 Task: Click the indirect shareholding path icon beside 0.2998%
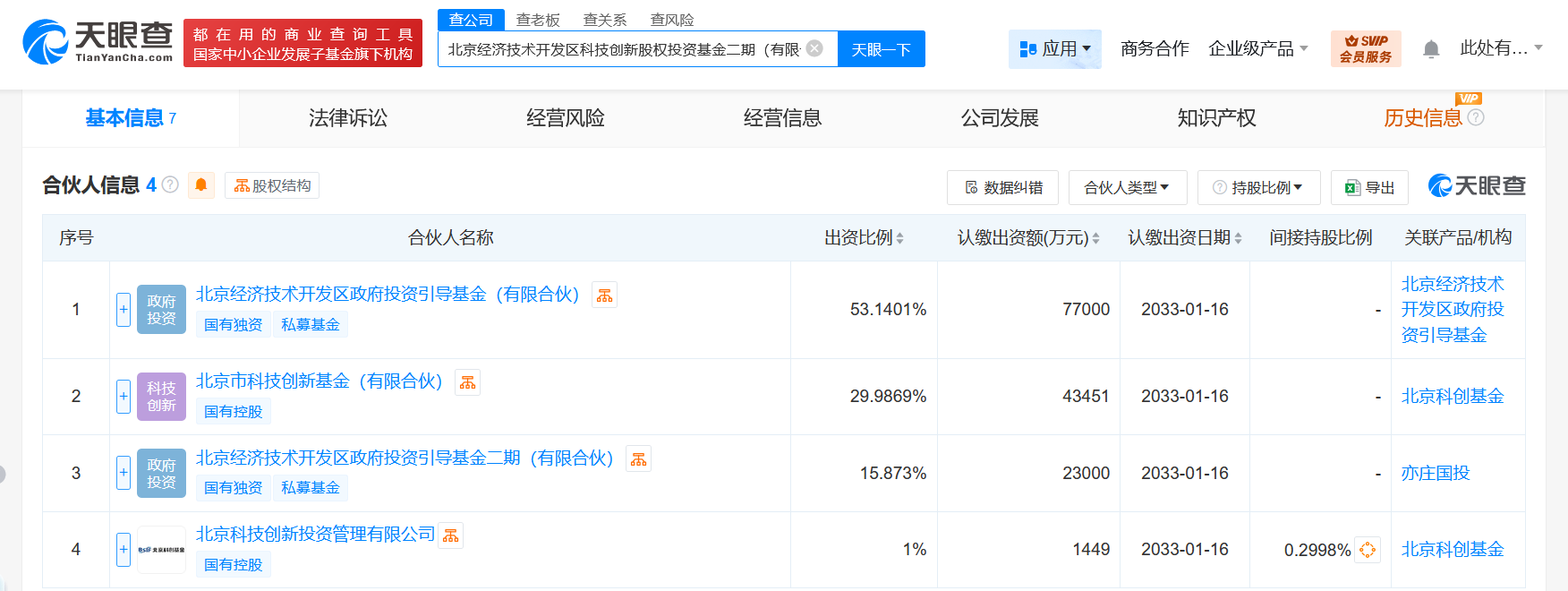point(1368,550)
